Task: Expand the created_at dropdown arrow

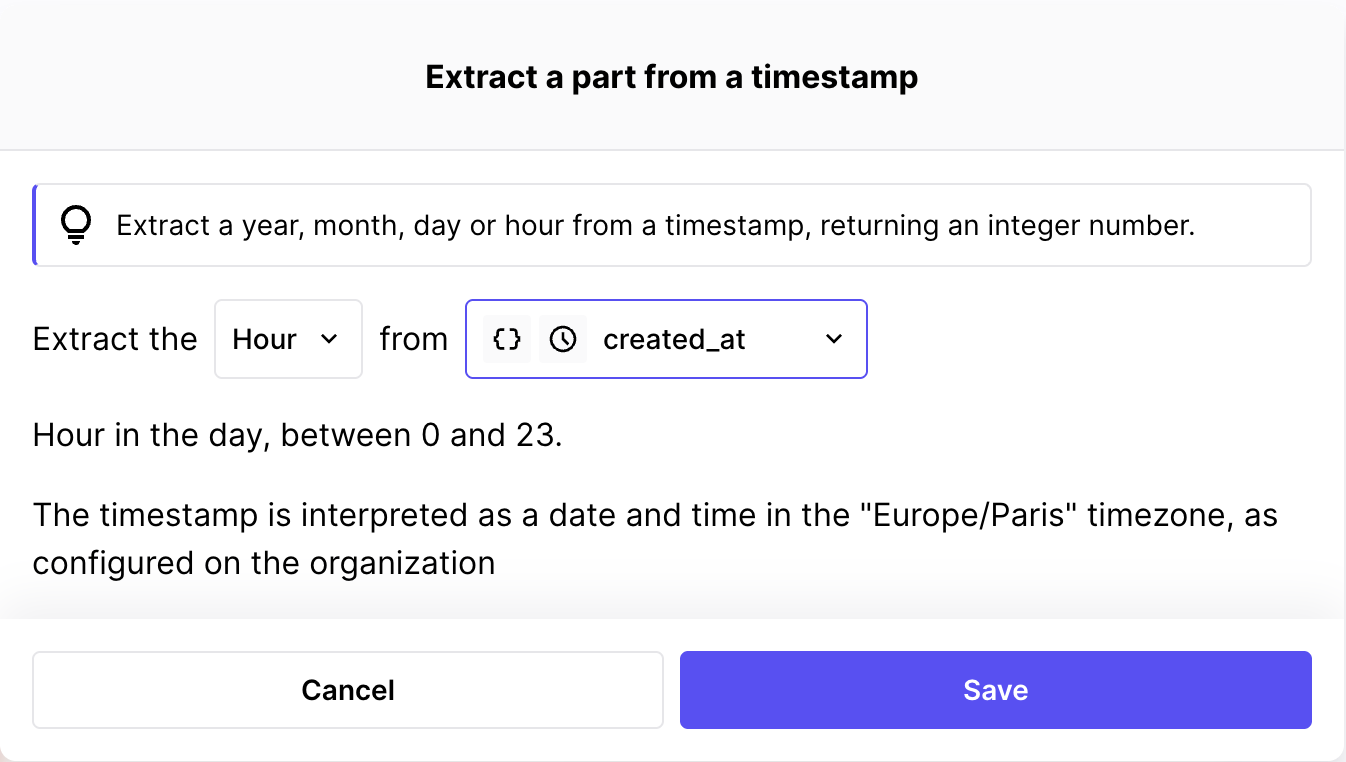Action: (x=834, y=339)
